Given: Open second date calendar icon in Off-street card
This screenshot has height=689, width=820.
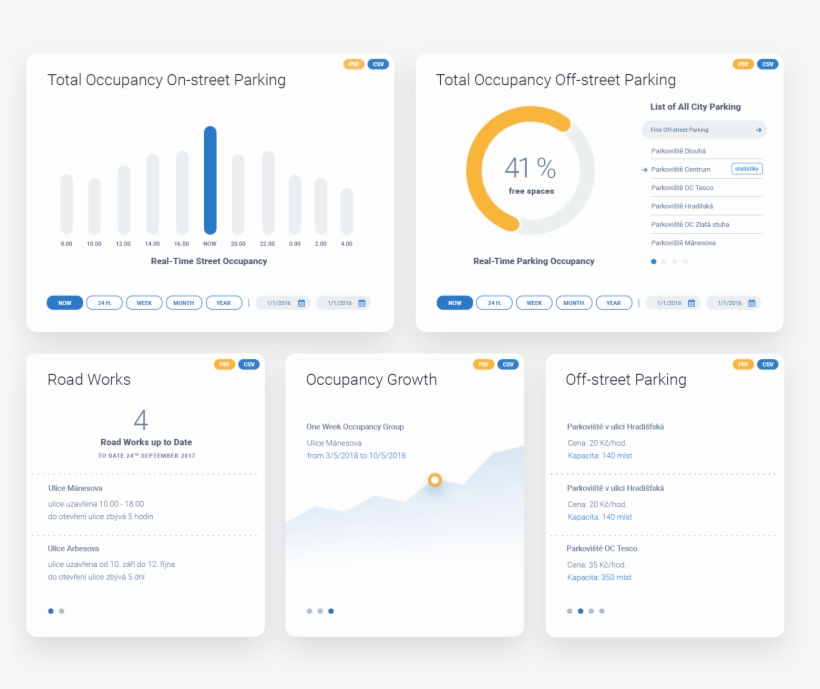Looking at the screenshot, I should [752, 303].
